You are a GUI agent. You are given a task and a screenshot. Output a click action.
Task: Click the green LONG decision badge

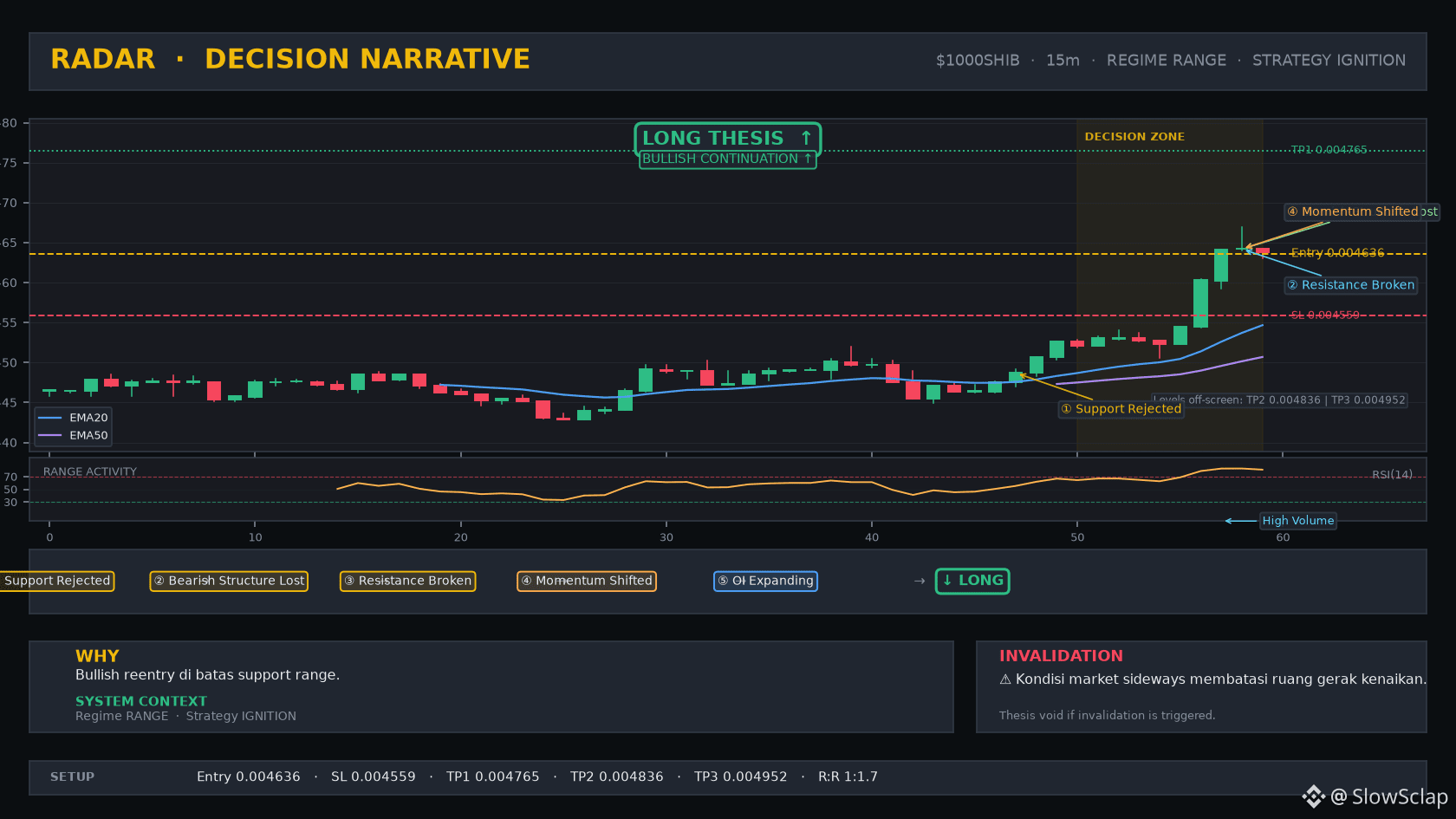[x=972, y=581]
